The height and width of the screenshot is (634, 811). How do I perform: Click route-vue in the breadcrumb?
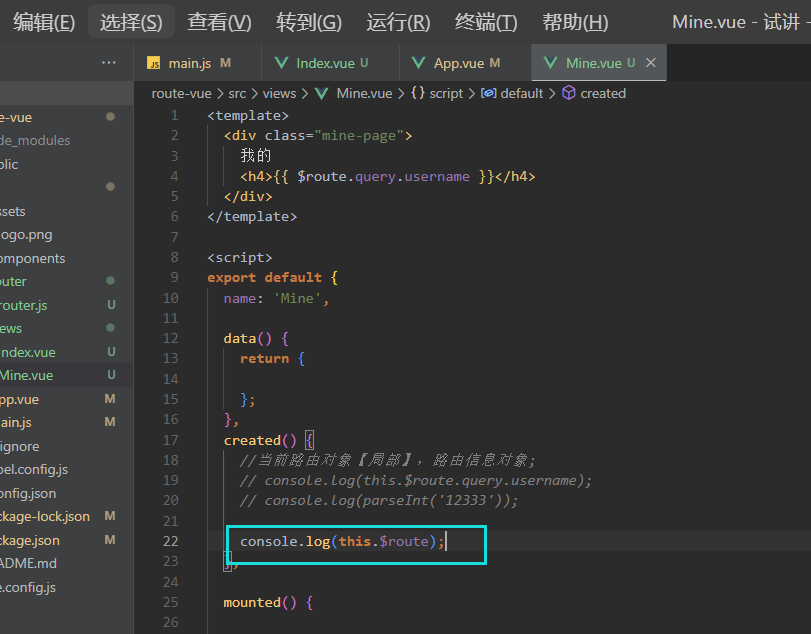click(181, 94)
